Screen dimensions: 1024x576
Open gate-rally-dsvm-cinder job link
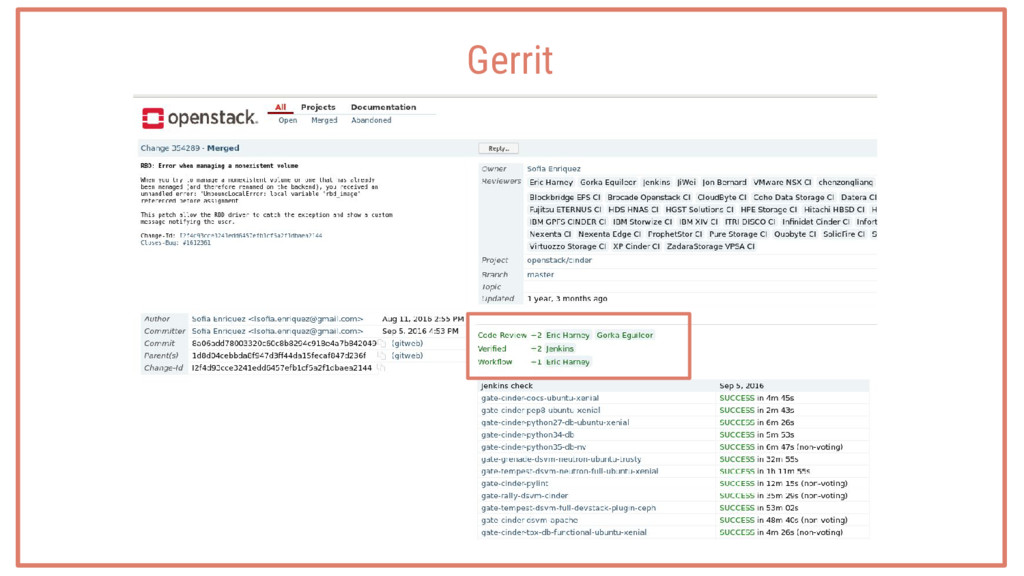coord(524,496)
